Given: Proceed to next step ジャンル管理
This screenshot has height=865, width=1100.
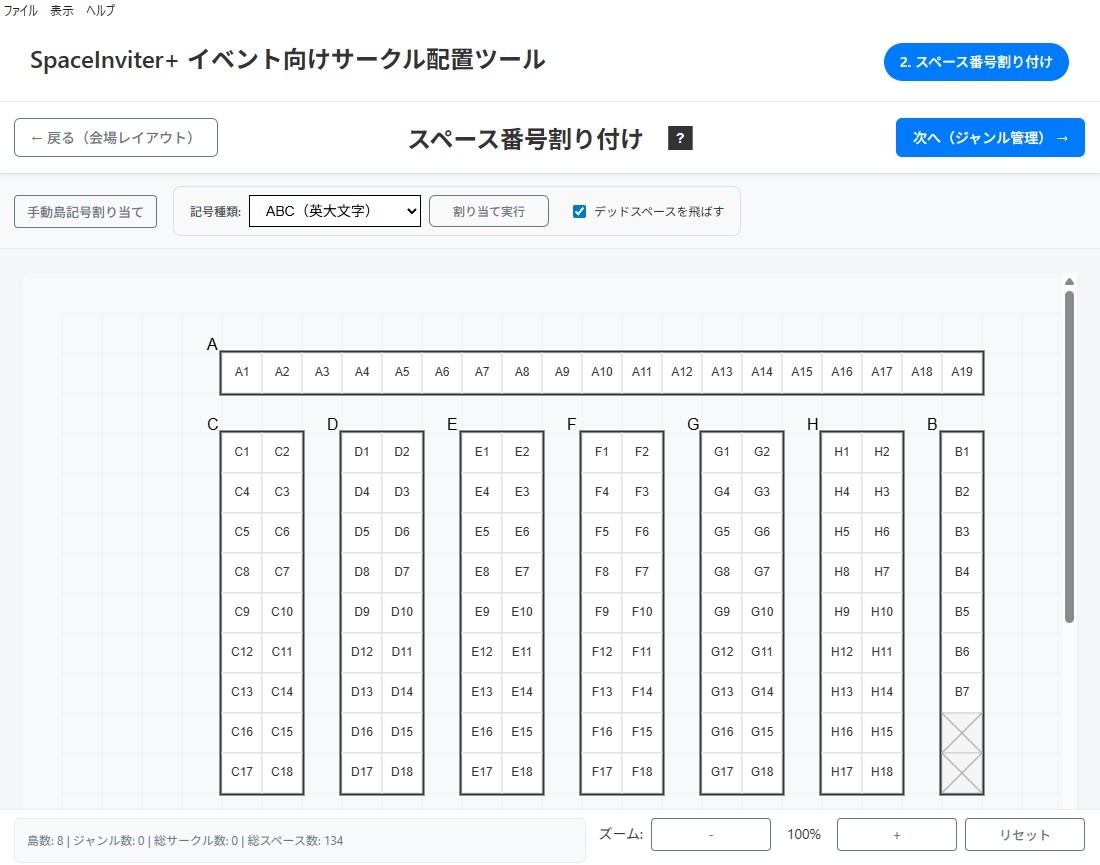Looking at the screenshot, I should pos(990,138).
